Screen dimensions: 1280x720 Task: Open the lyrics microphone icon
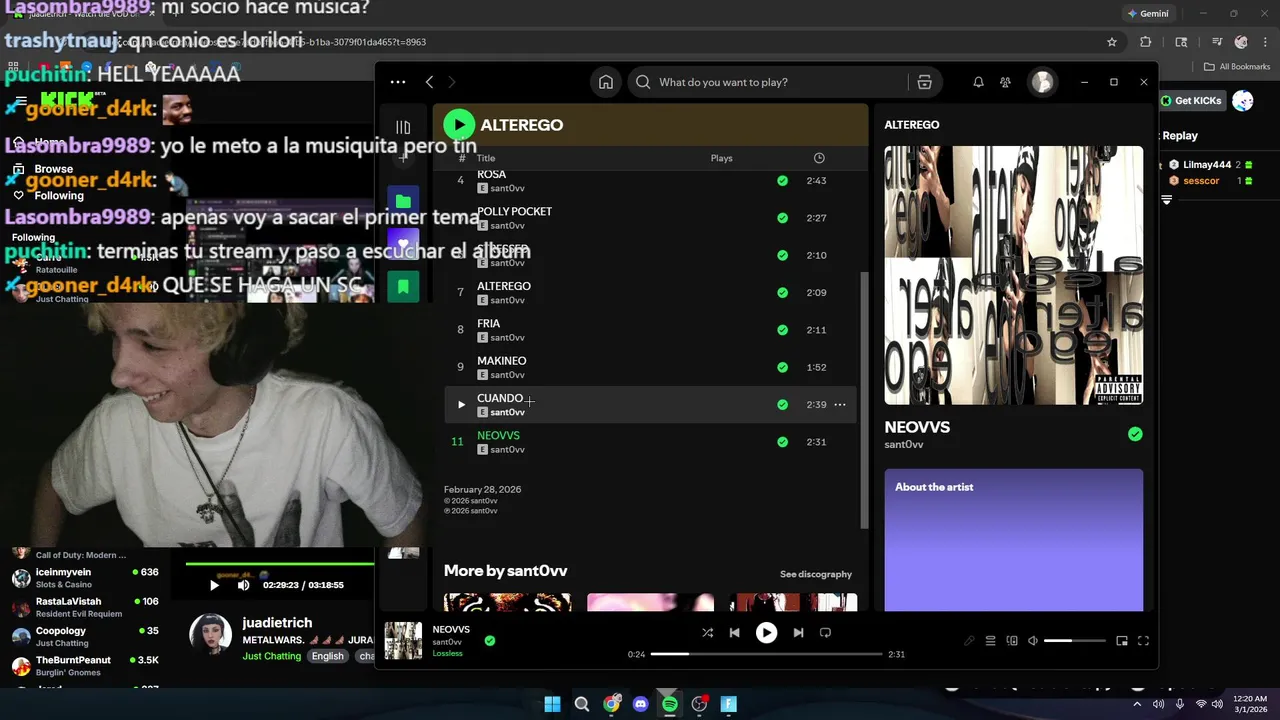point(968,641)
